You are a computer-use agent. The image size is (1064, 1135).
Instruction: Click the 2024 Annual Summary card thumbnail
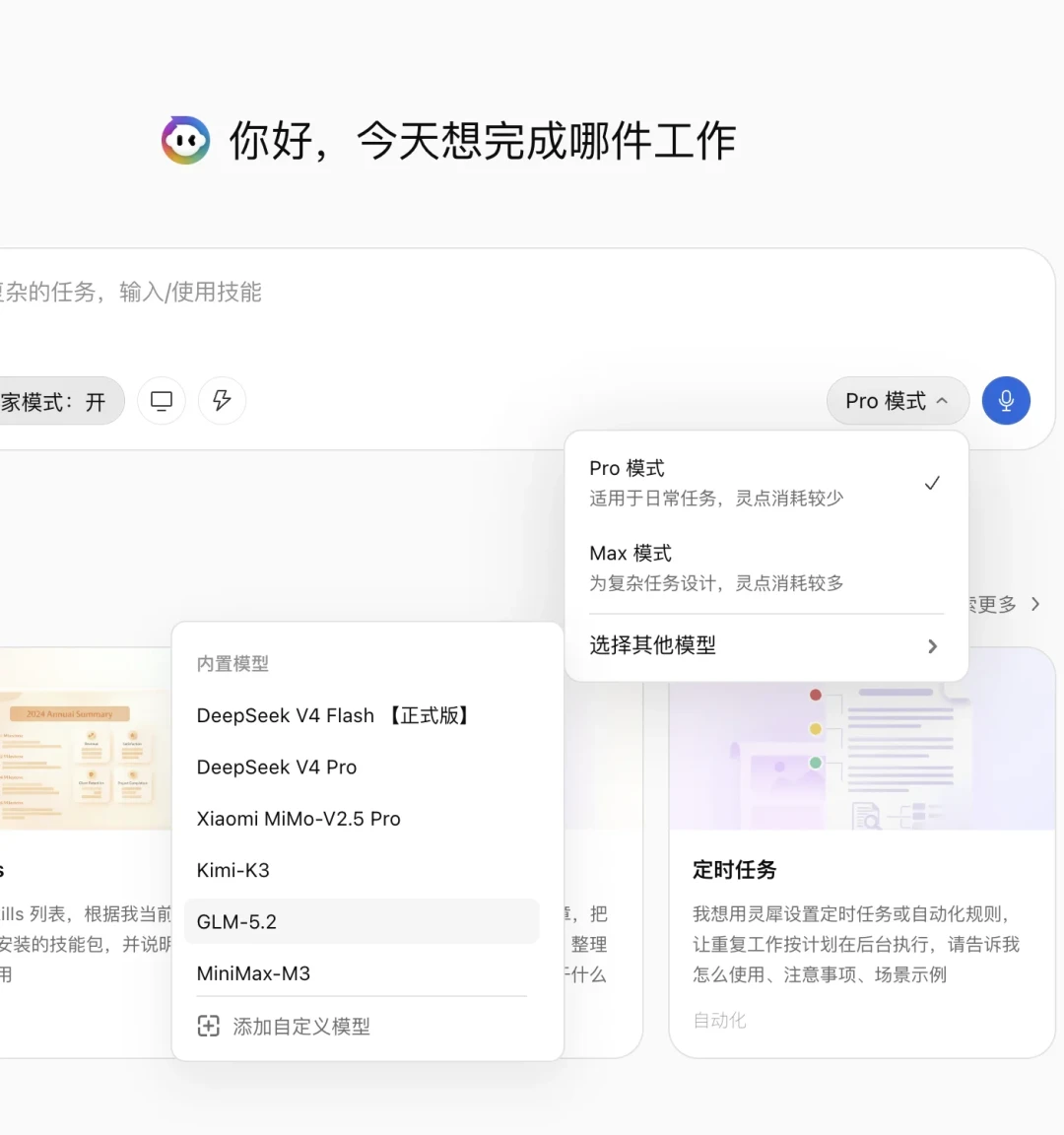(x=86, y=739)
